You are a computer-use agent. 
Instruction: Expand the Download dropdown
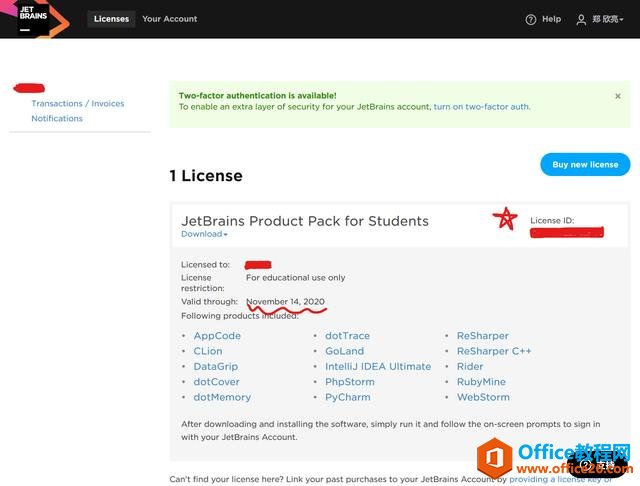tap(204, 234)
